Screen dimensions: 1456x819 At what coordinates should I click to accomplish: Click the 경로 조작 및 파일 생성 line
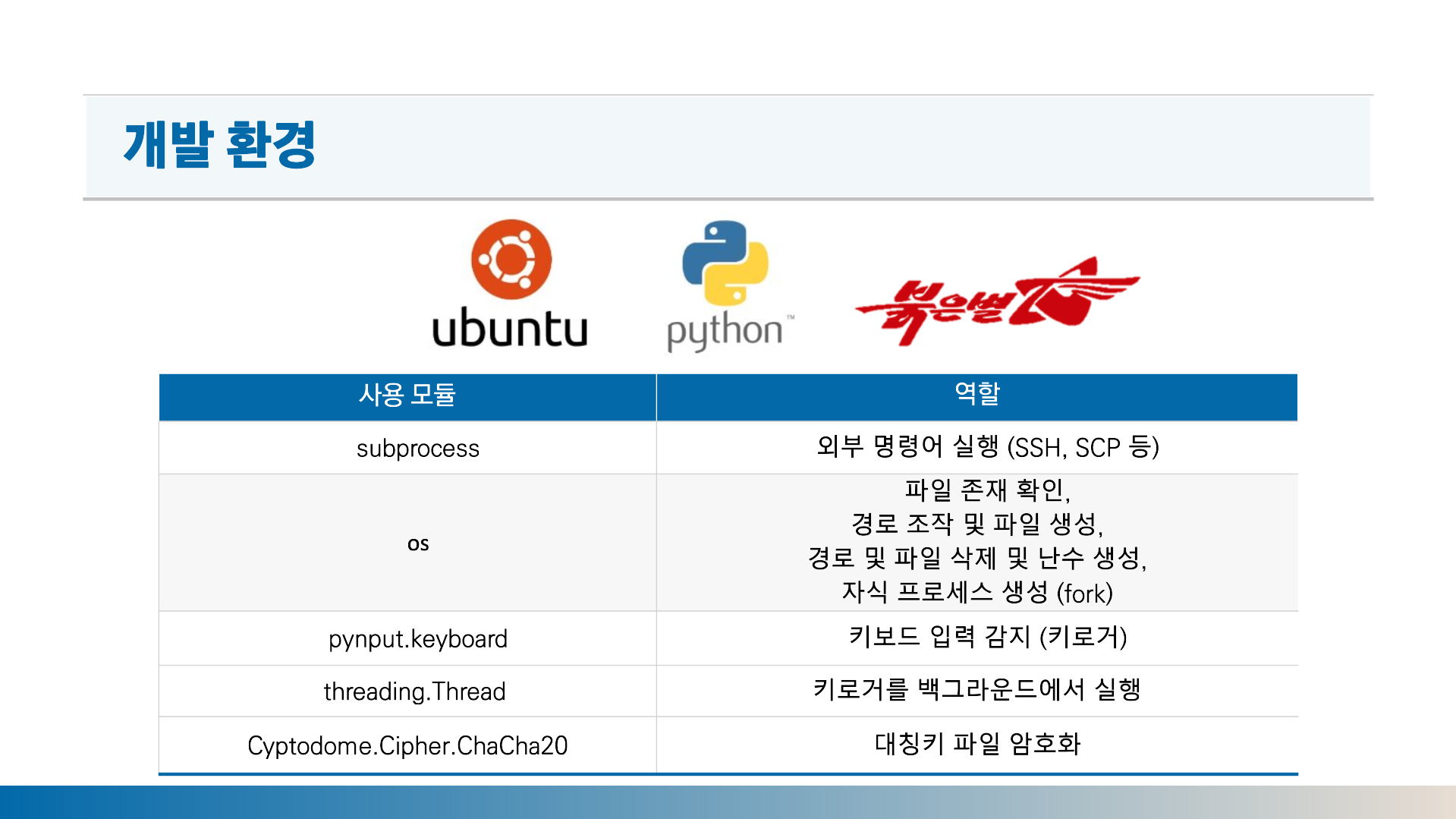click(x=977, y=524)
